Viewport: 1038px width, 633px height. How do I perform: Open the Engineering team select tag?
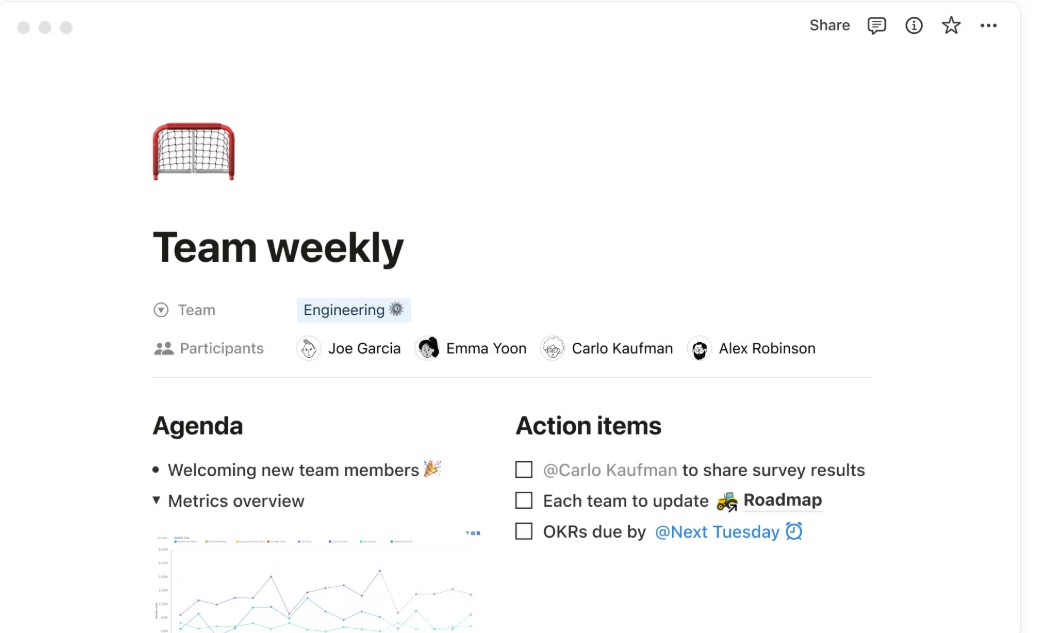(x=353, y=310)
